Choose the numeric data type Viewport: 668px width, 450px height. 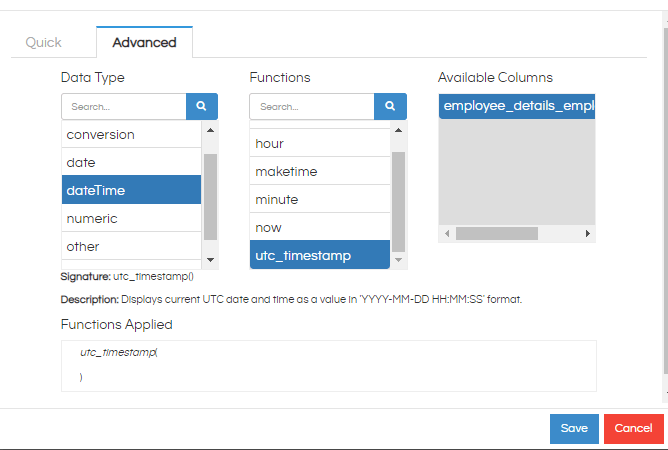[131, 219]
